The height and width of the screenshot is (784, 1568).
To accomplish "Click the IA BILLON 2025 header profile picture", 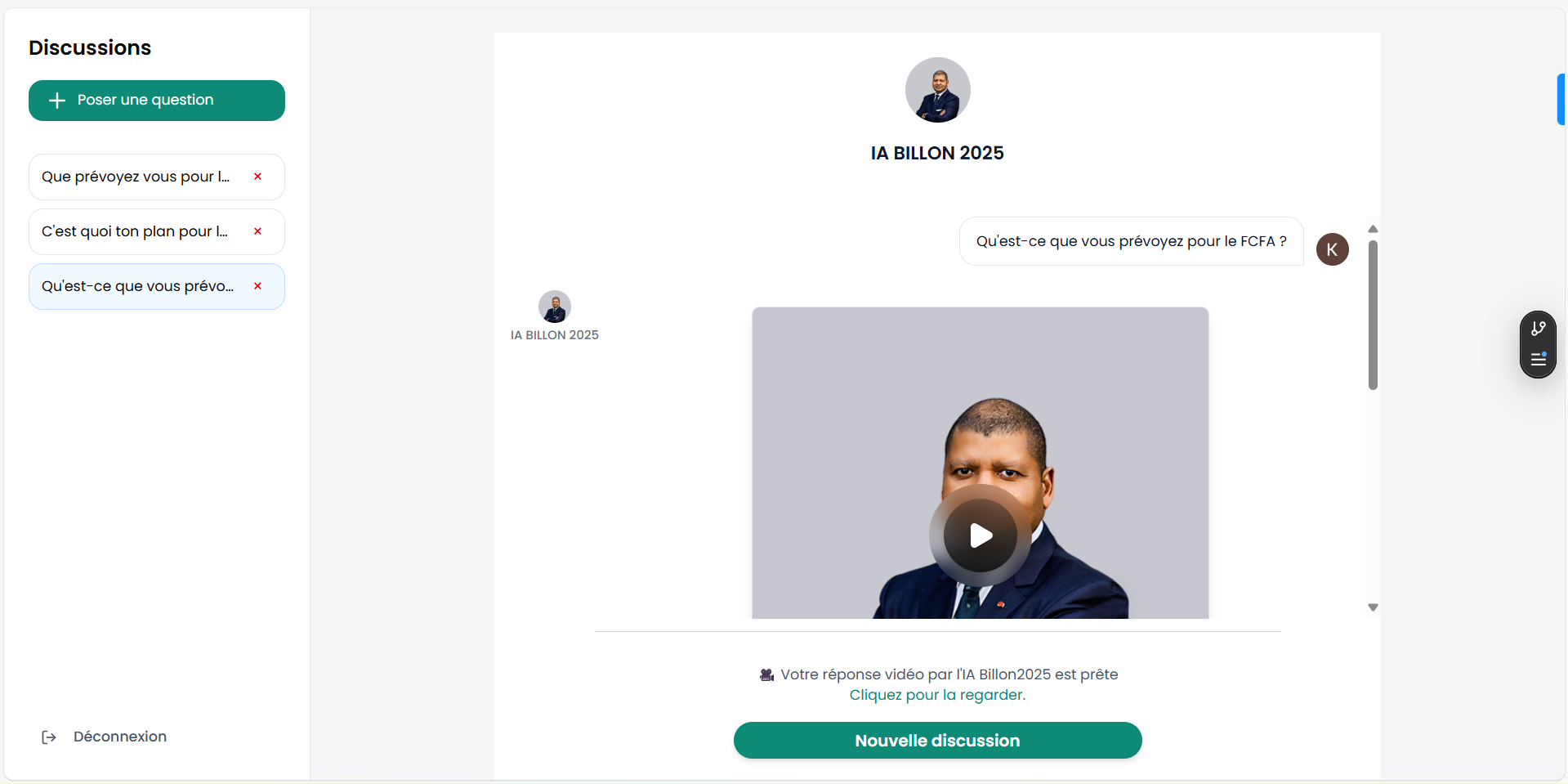I will 937,90.
